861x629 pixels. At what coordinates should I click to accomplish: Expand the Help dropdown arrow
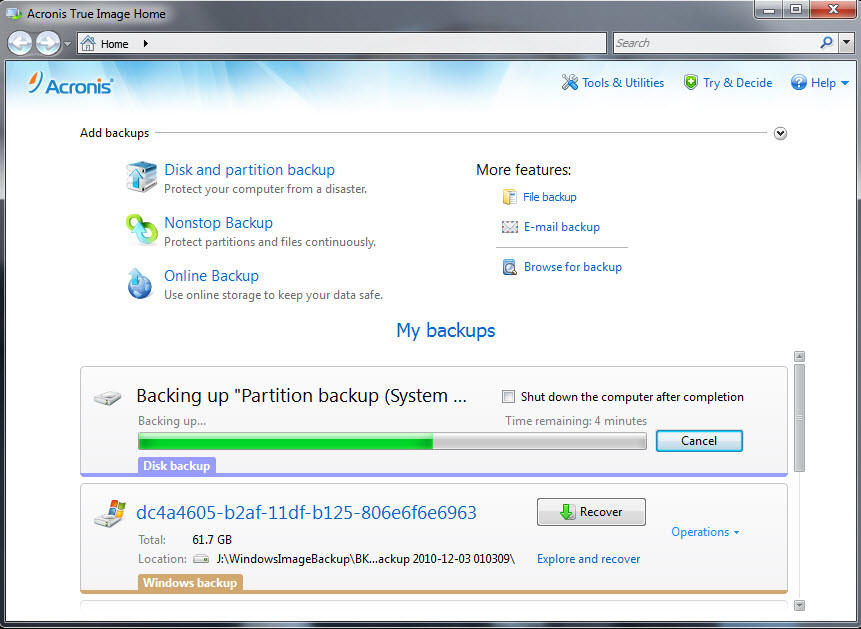[845, 84]
